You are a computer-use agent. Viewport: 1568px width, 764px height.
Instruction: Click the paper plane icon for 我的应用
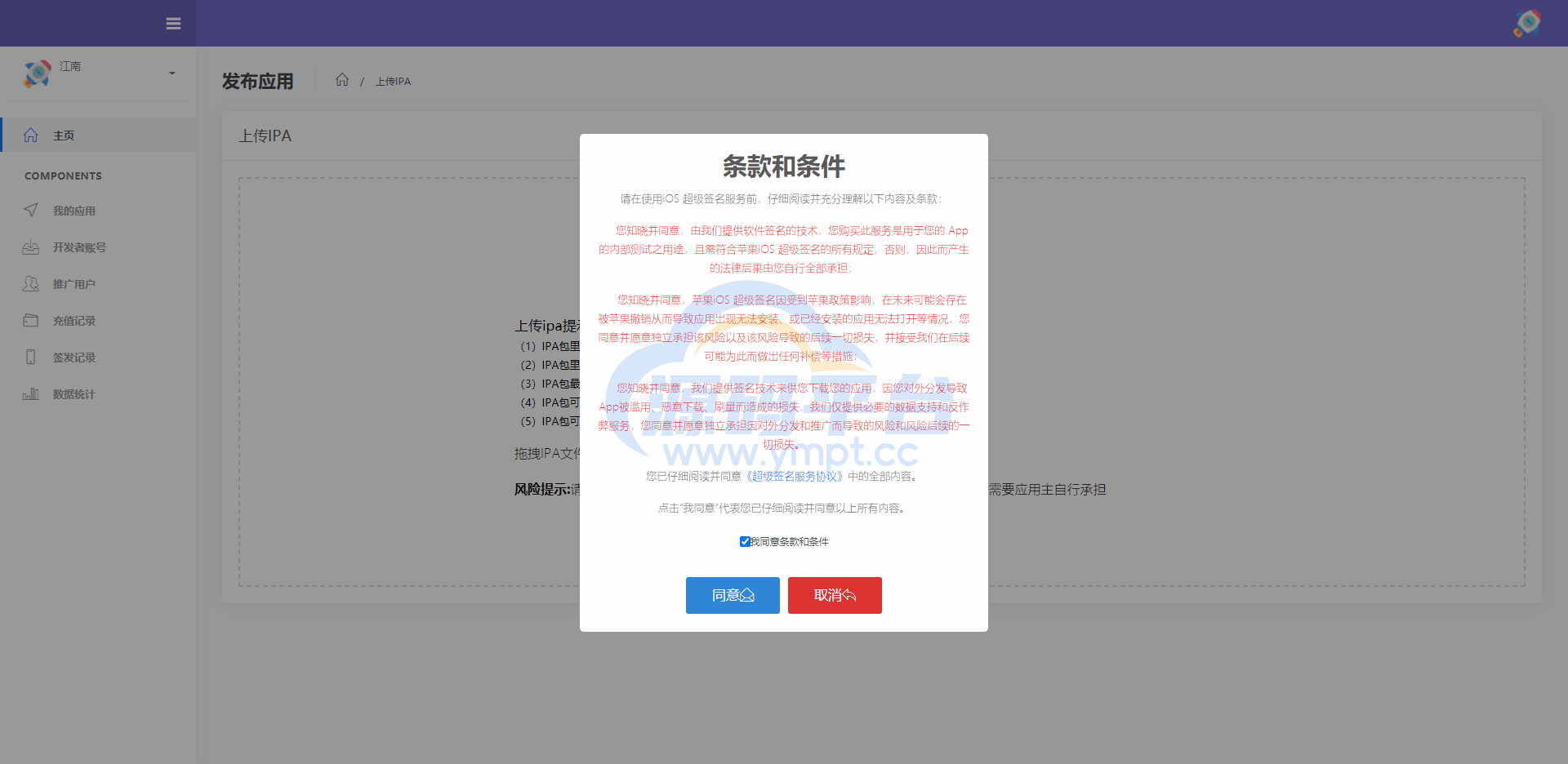[31, 211]
